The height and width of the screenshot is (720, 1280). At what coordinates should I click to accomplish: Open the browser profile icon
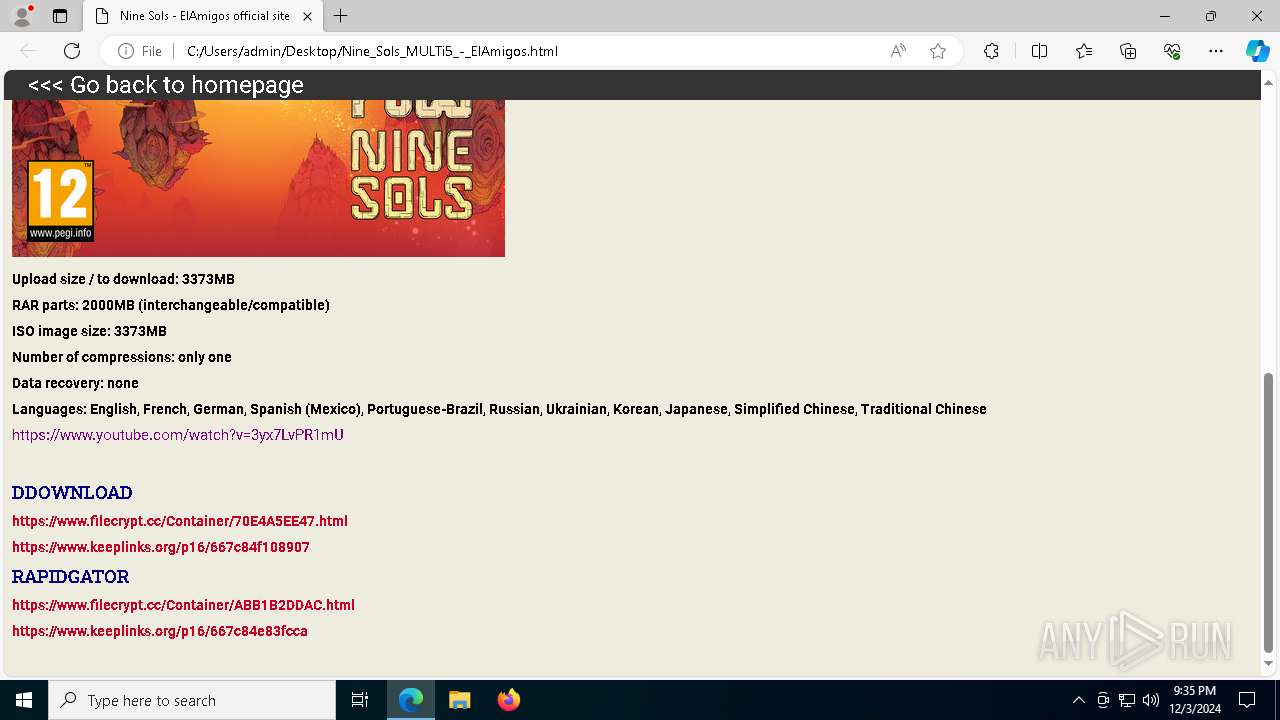click(22, 16)
